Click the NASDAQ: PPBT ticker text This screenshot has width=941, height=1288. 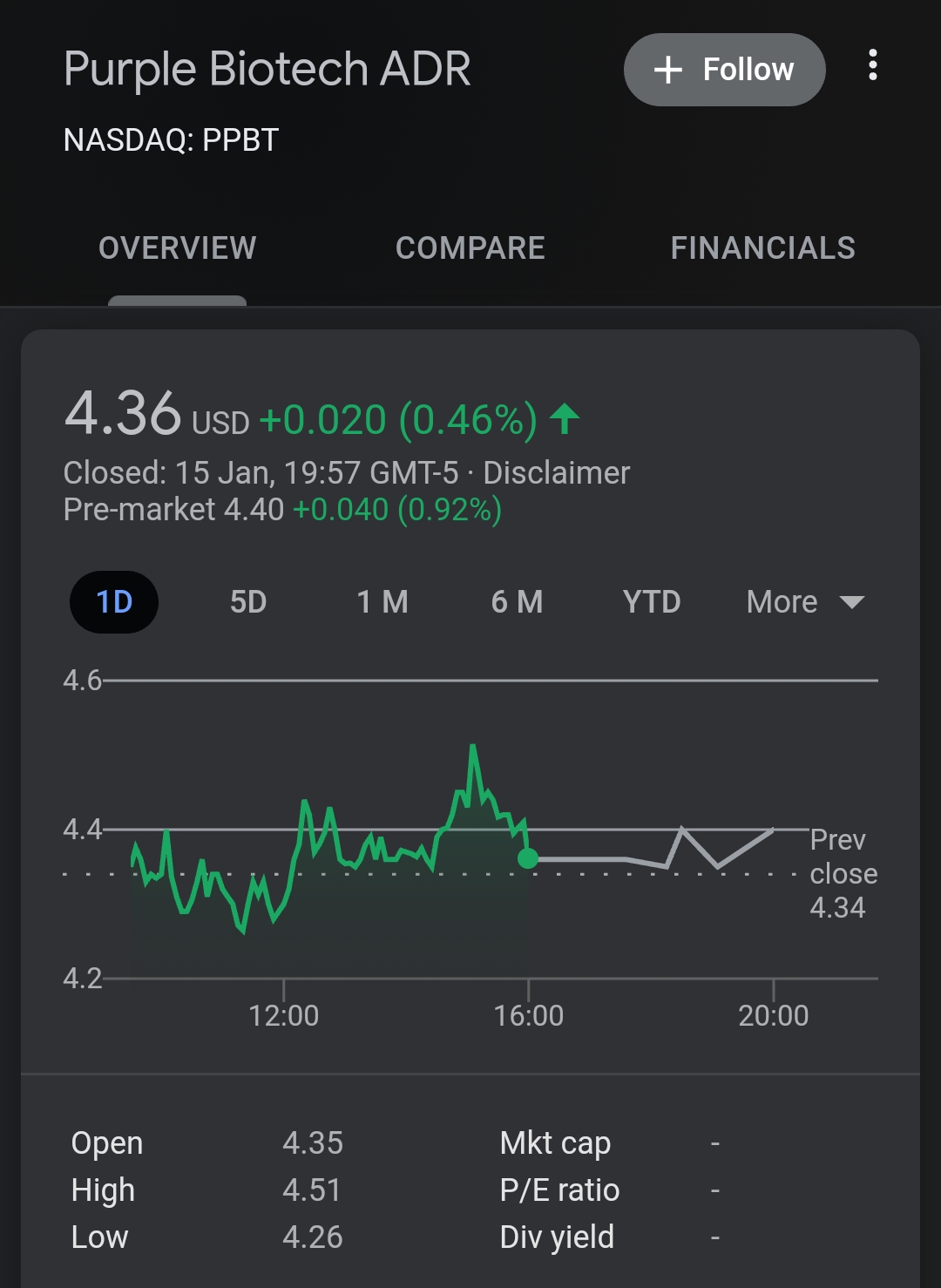click(171, 140)
